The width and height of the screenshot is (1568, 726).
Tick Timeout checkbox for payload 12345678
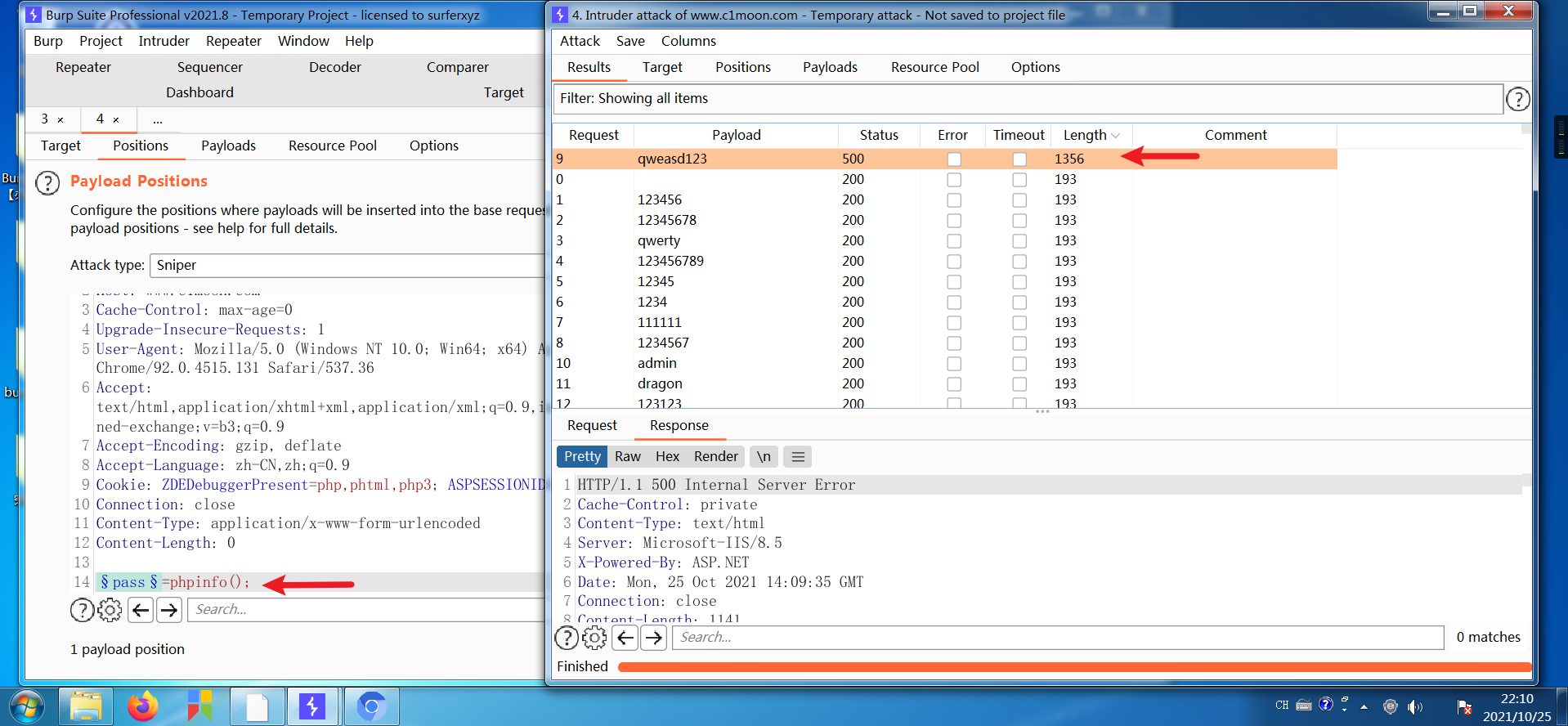coord(1019,221)
